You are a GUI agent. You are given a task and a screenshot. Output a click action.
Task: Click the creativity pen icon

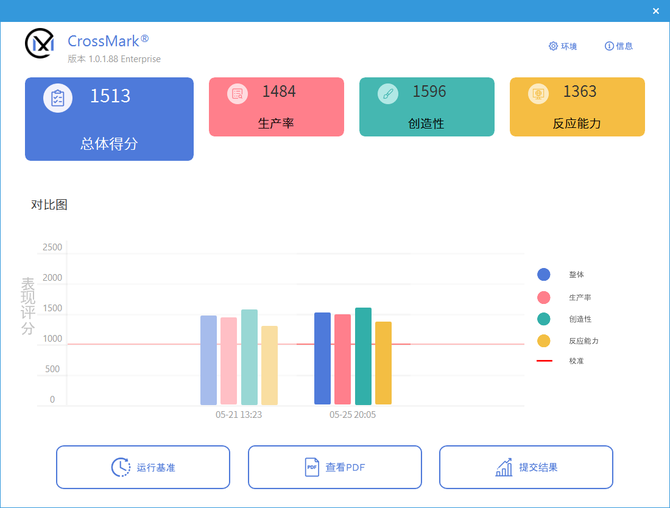[x=388, y=94]
